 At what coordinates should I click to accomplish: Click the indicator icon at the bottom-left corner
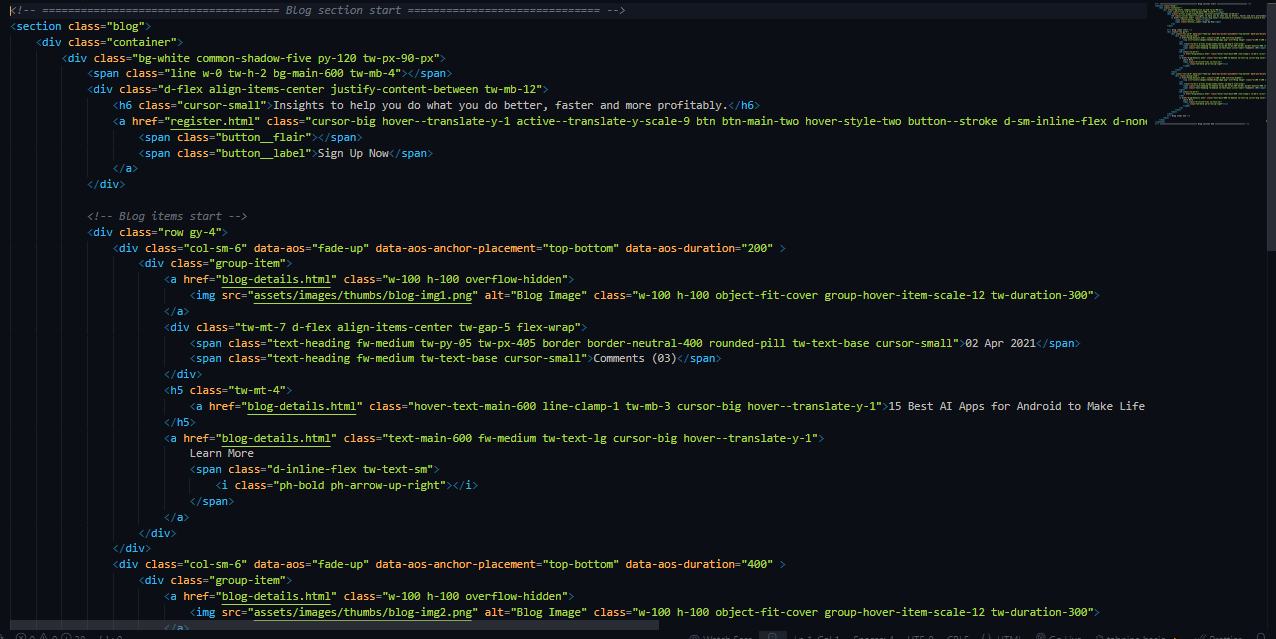click(5, 636)
